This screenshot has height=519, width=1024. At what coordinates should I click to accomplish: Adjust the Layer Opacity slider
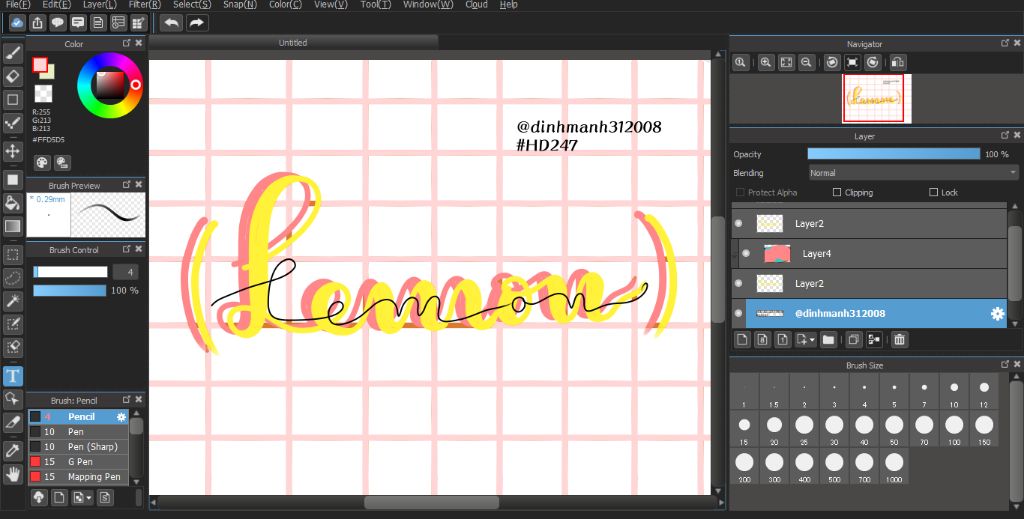pyautogui.click(x=893, y=154)
